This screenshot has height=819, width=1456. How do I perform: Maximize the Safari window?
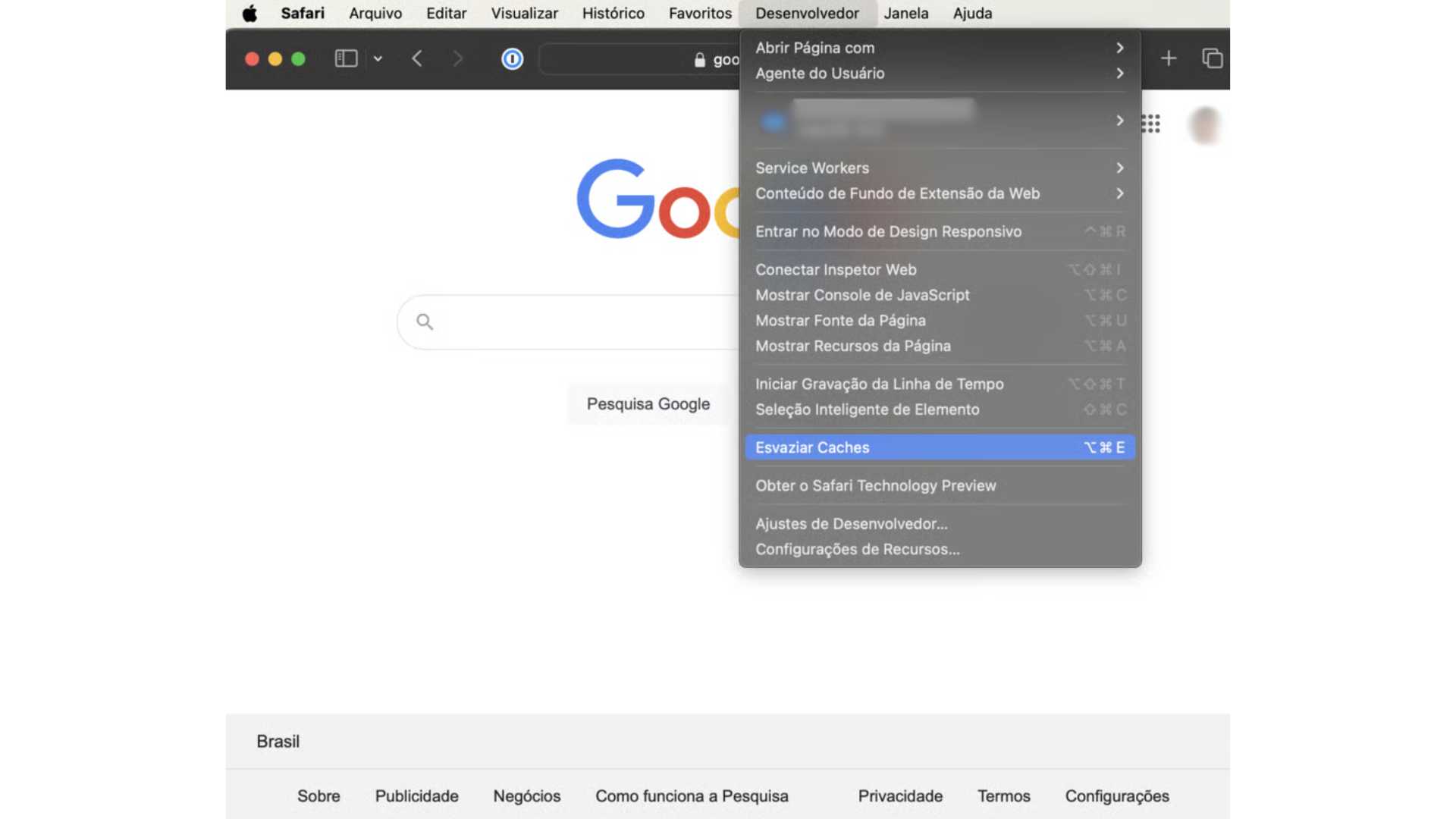tap(298, 58)
